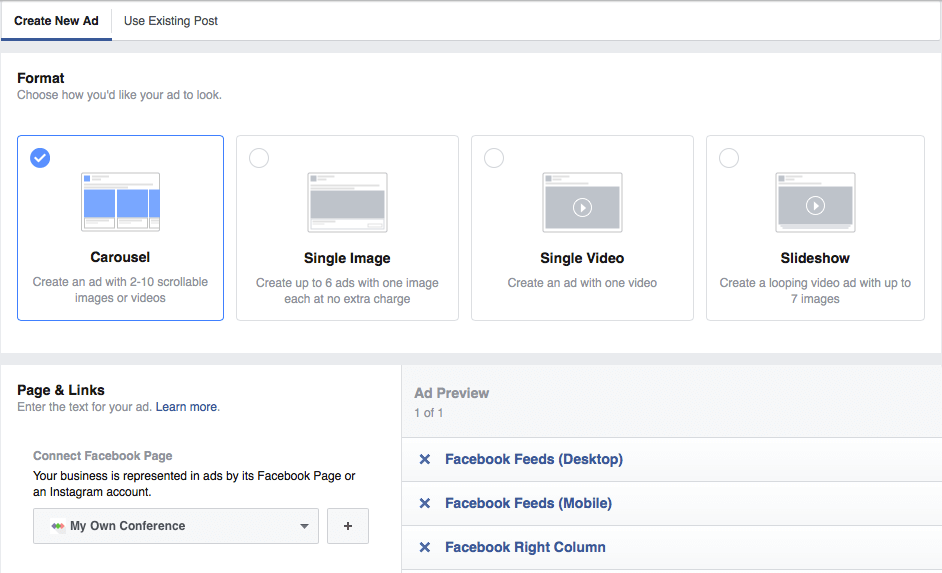The width and height of the screenshot is (942, 573).
Task: Click the My Own Conference page logo icon
Action: (58, 526)
